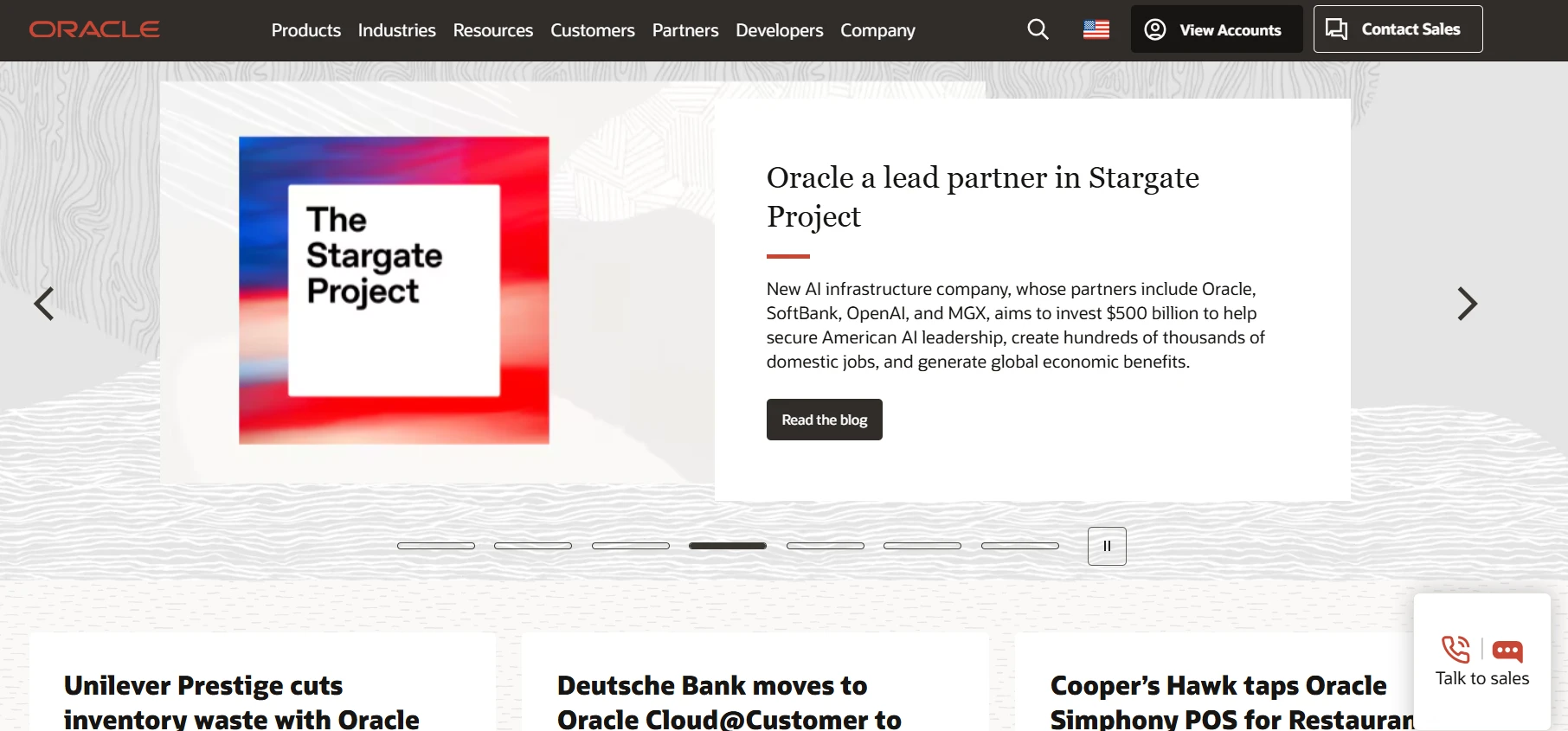Open the site search magnifier icon
The image size is (1568, 731).
tap(1038, 29)
